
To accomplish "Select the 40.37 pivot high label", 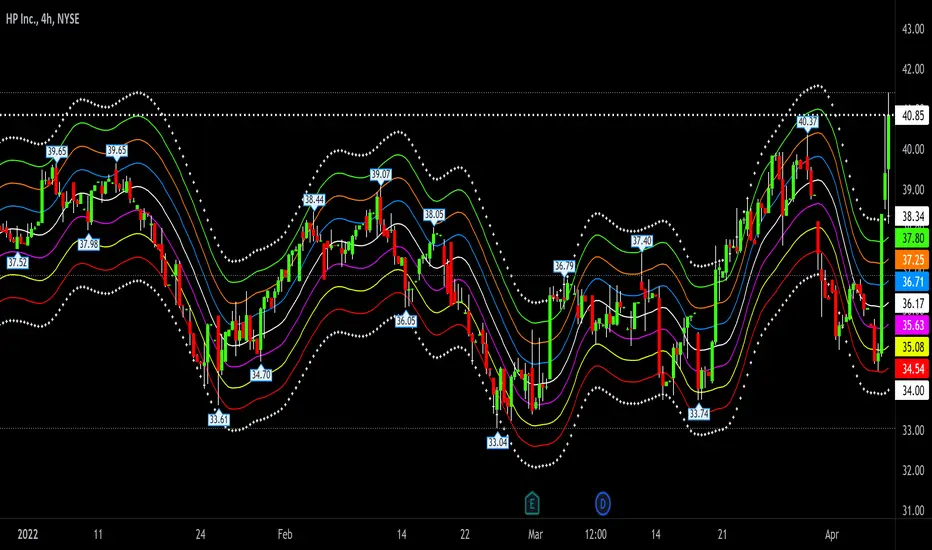I will coord(807,122).
